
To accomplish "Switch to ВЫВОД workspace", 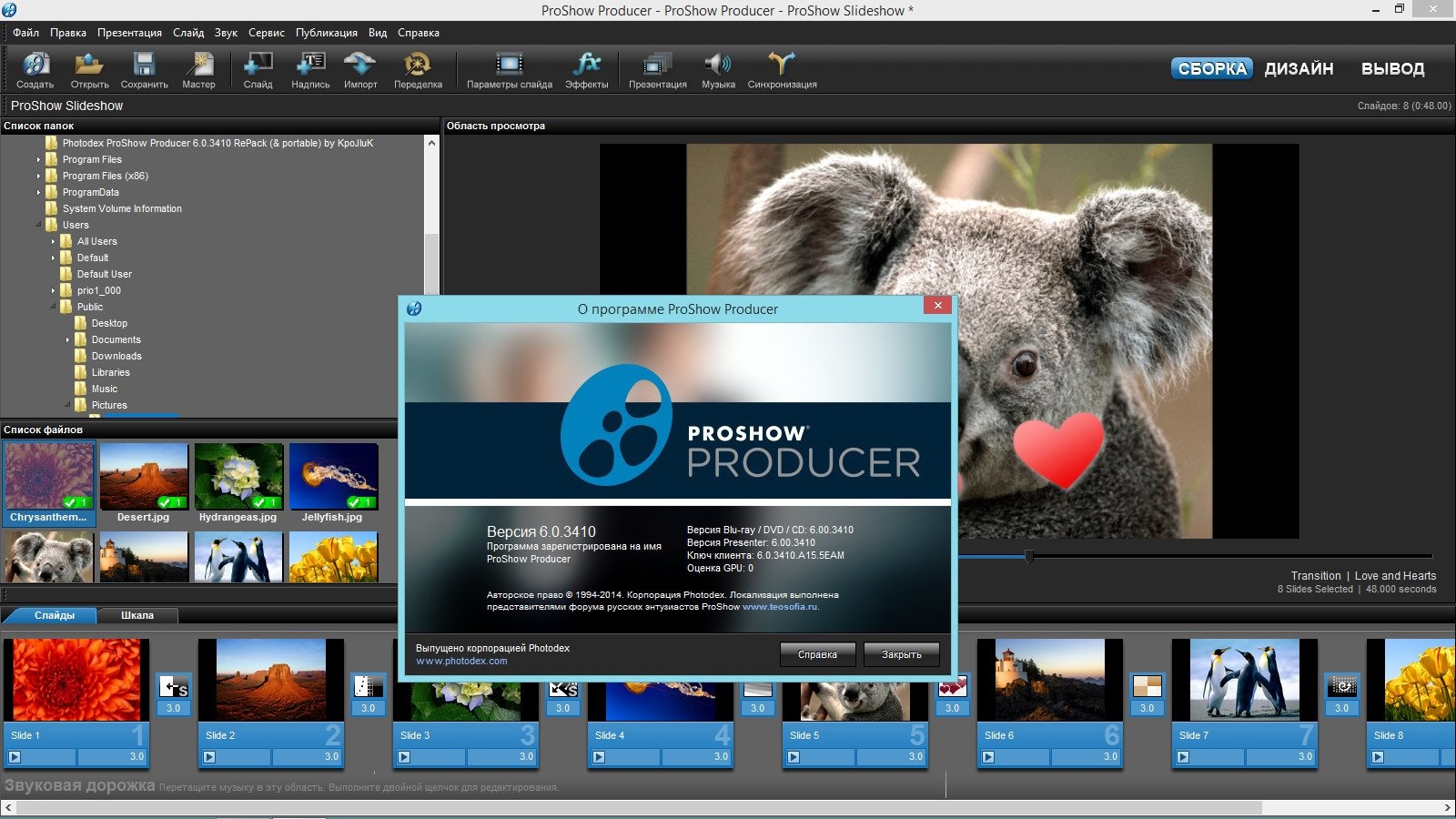I will click(1392, 68).
